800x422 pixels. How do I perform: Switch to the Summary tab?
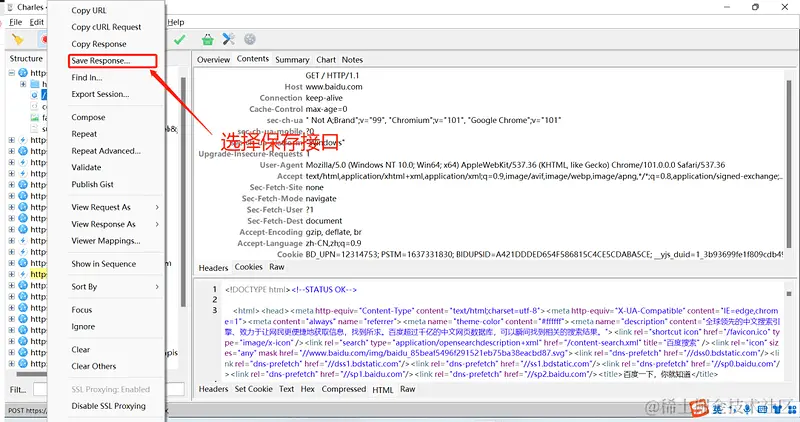click(292, 60)
